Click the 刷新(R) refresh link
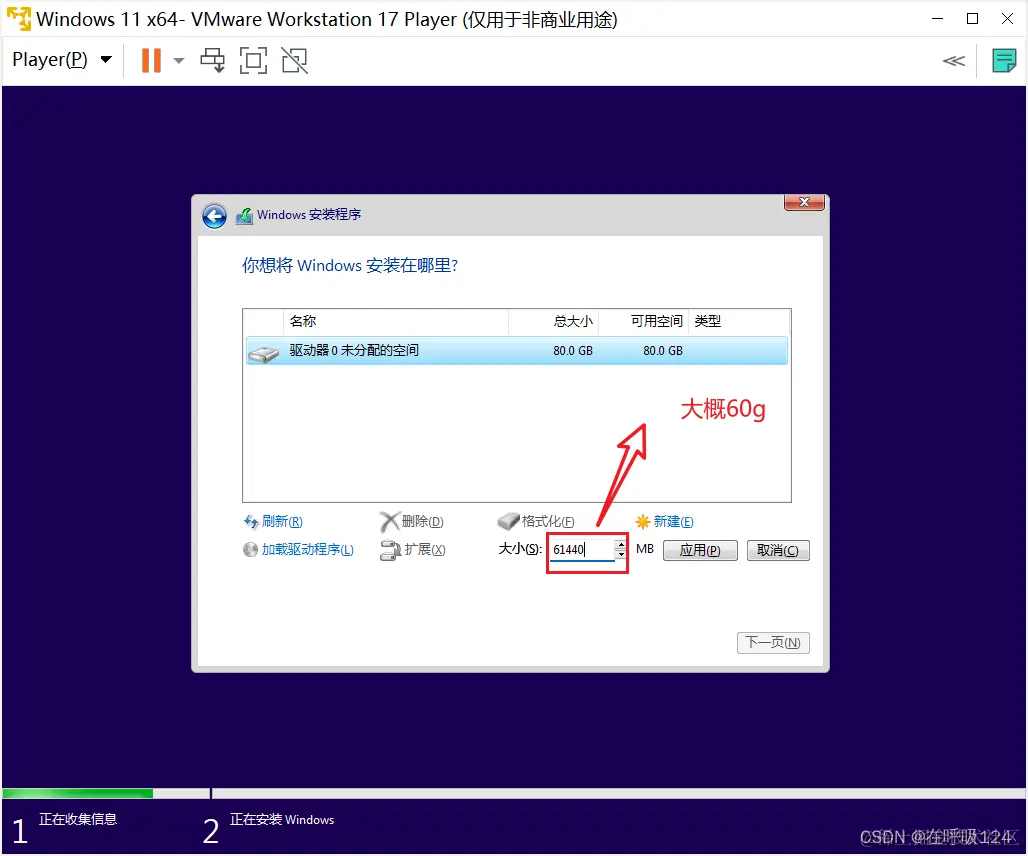Viewport: 1028px width, 856px height. coord(282,522)
